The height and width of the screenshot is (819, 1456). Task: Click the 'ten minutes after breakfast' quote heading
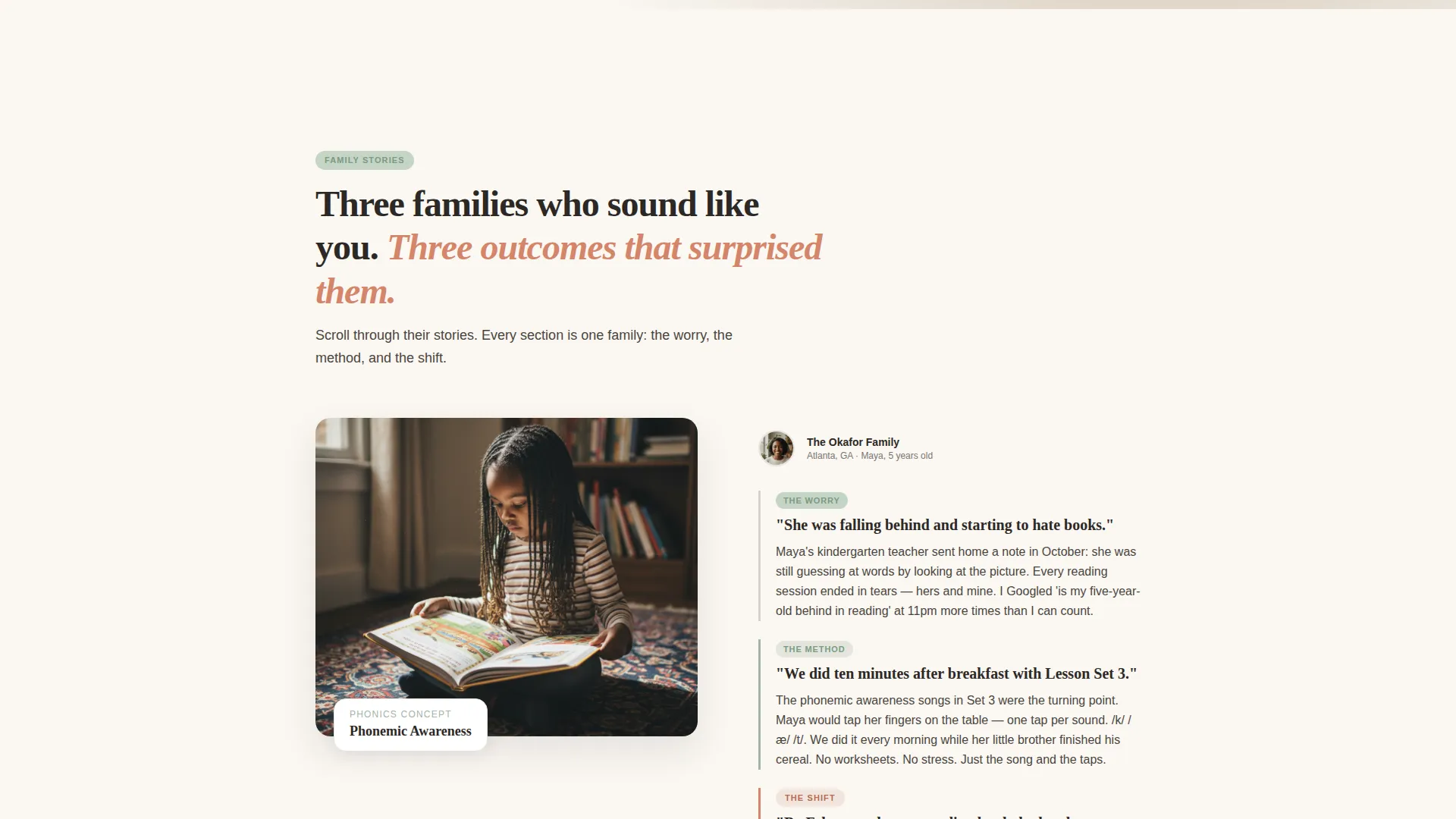[x=956, y=673]
